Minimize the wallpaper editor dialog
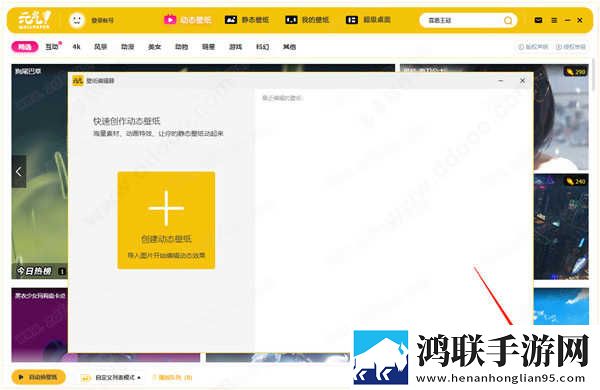Screen dimensions: 600x390 (501, 81)
